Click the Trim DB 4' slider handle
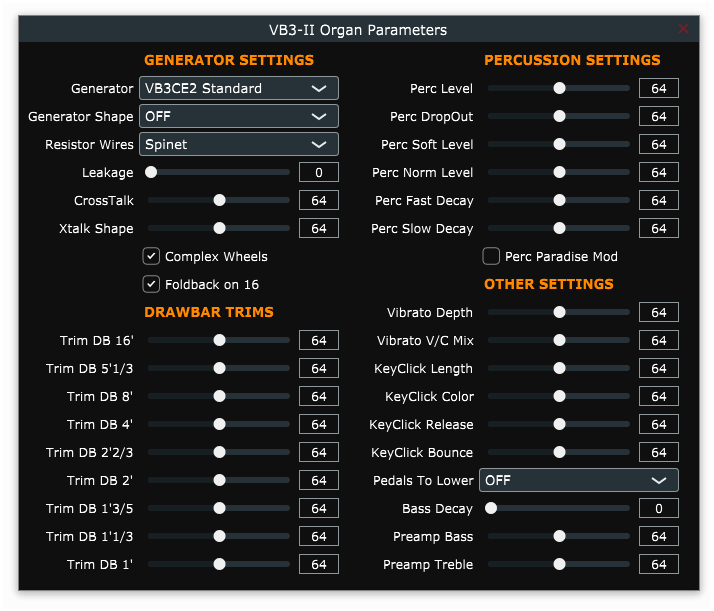714x611 pixels. coord(219,424)
